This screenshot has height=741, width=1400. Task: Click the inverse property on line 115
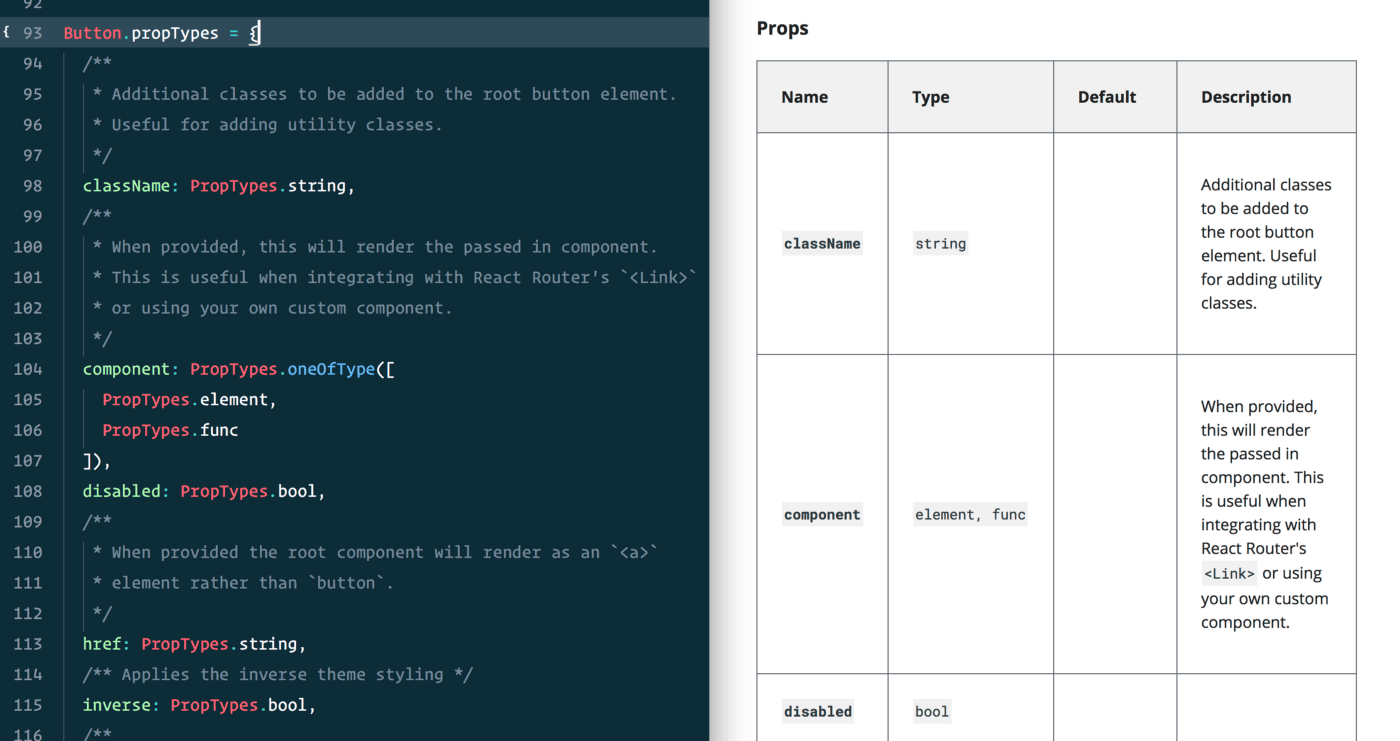point(117,705)
